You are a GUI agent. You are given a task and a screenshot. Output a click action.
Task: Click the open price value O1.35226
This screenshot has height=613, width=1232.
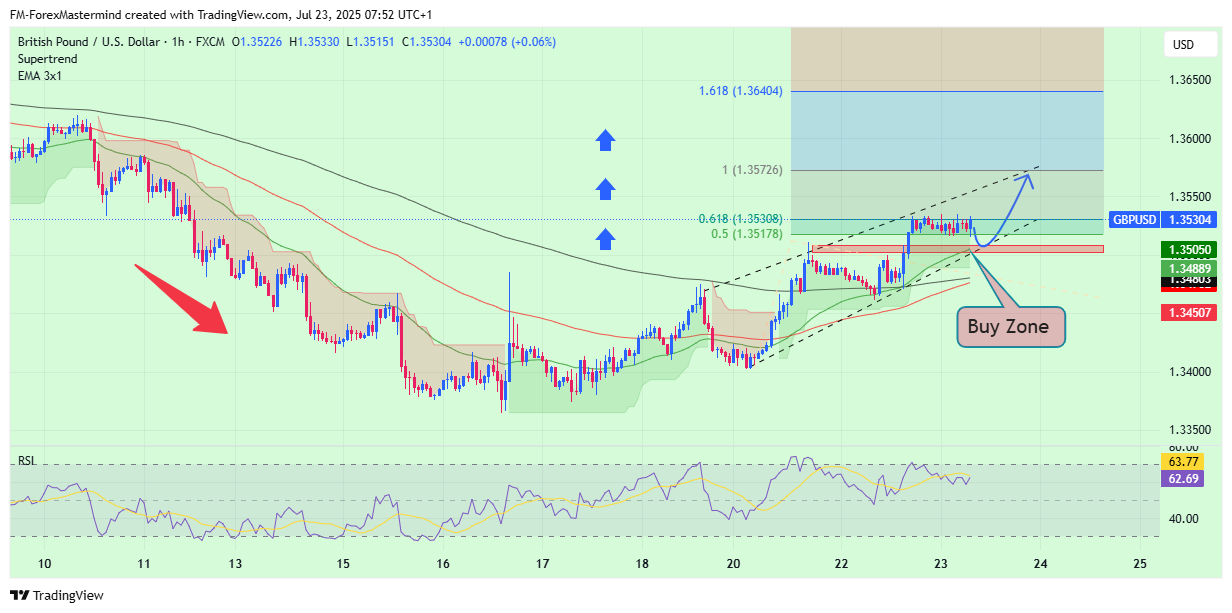click(x=258, y=42)
